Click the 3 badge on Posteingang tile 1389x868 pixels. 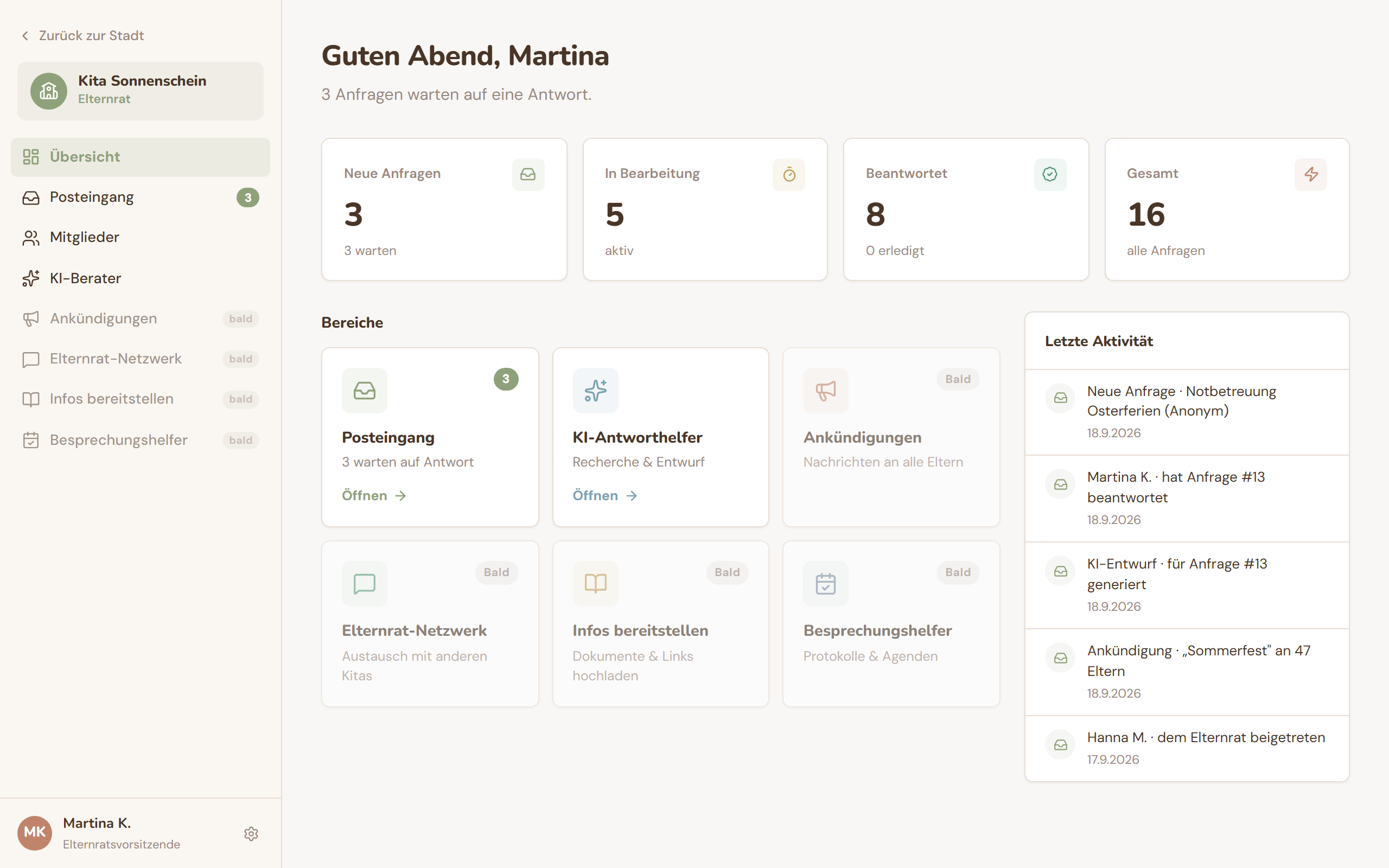[506, 379]
